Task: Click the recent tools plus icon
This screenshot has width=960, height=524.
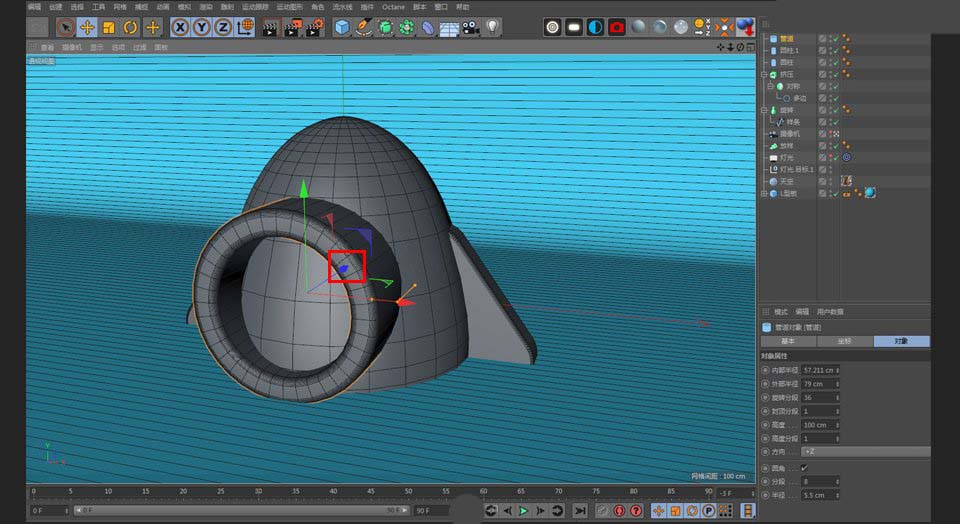Action: (152, 28)
